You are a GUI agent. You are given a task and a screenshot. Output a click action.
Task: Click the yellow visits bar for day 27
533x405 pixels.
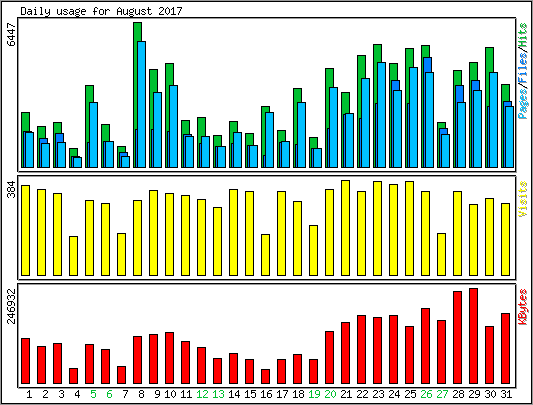click(441, 254)
